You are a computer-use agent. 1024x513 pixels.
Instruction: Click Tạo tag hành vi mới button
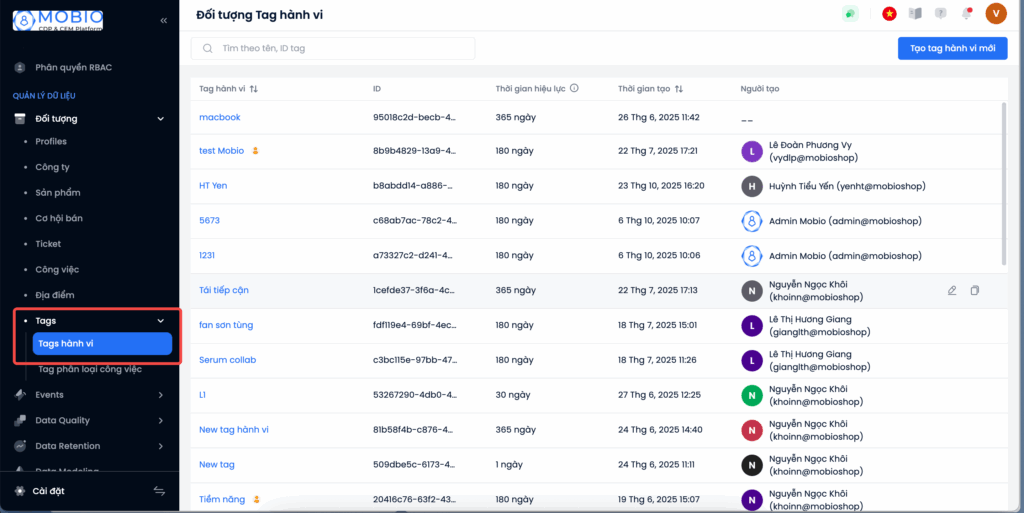point(952,48)
